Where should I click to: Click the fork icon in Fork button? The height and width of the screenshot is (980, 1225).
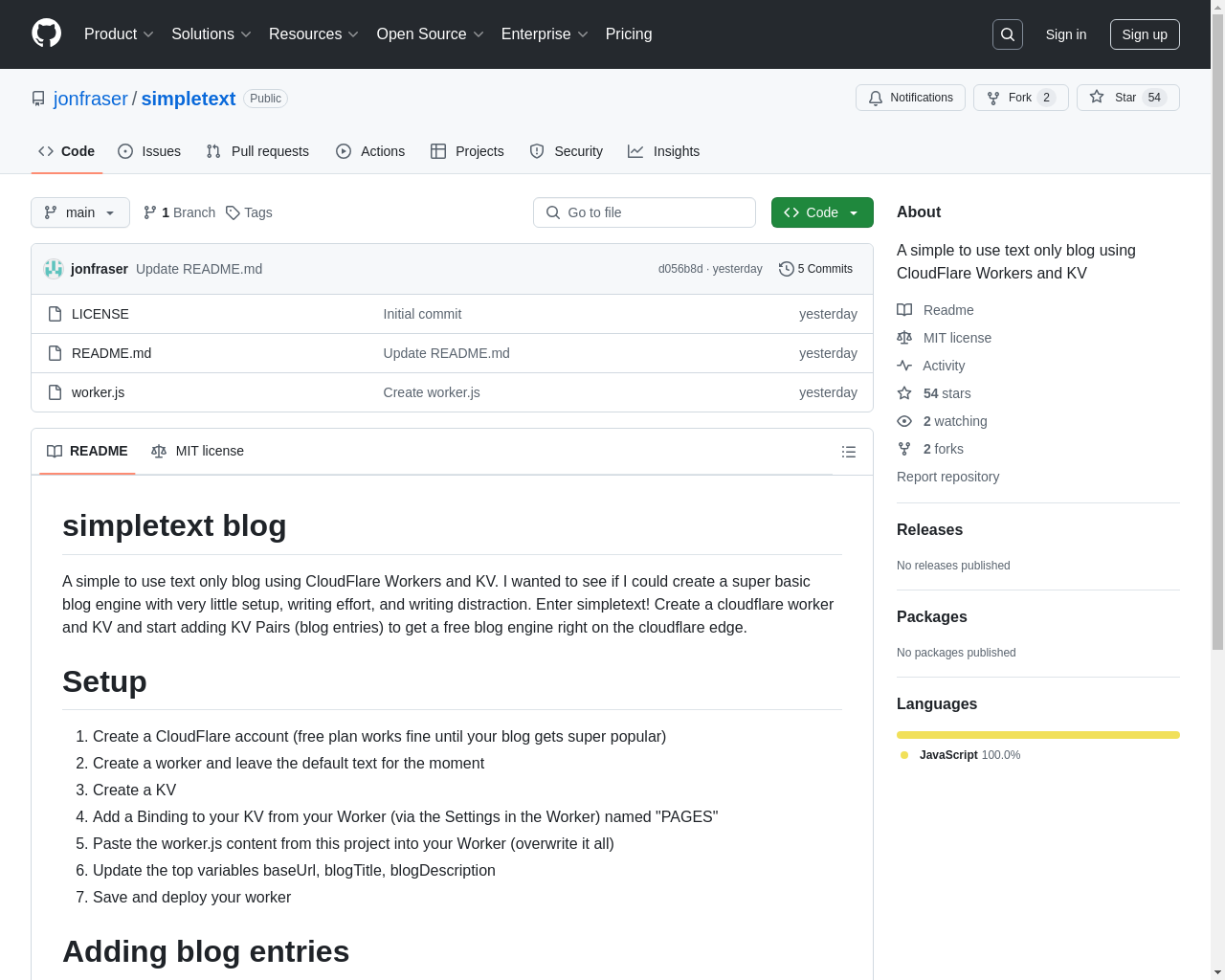pyautogui.click(x=993, y=98)
